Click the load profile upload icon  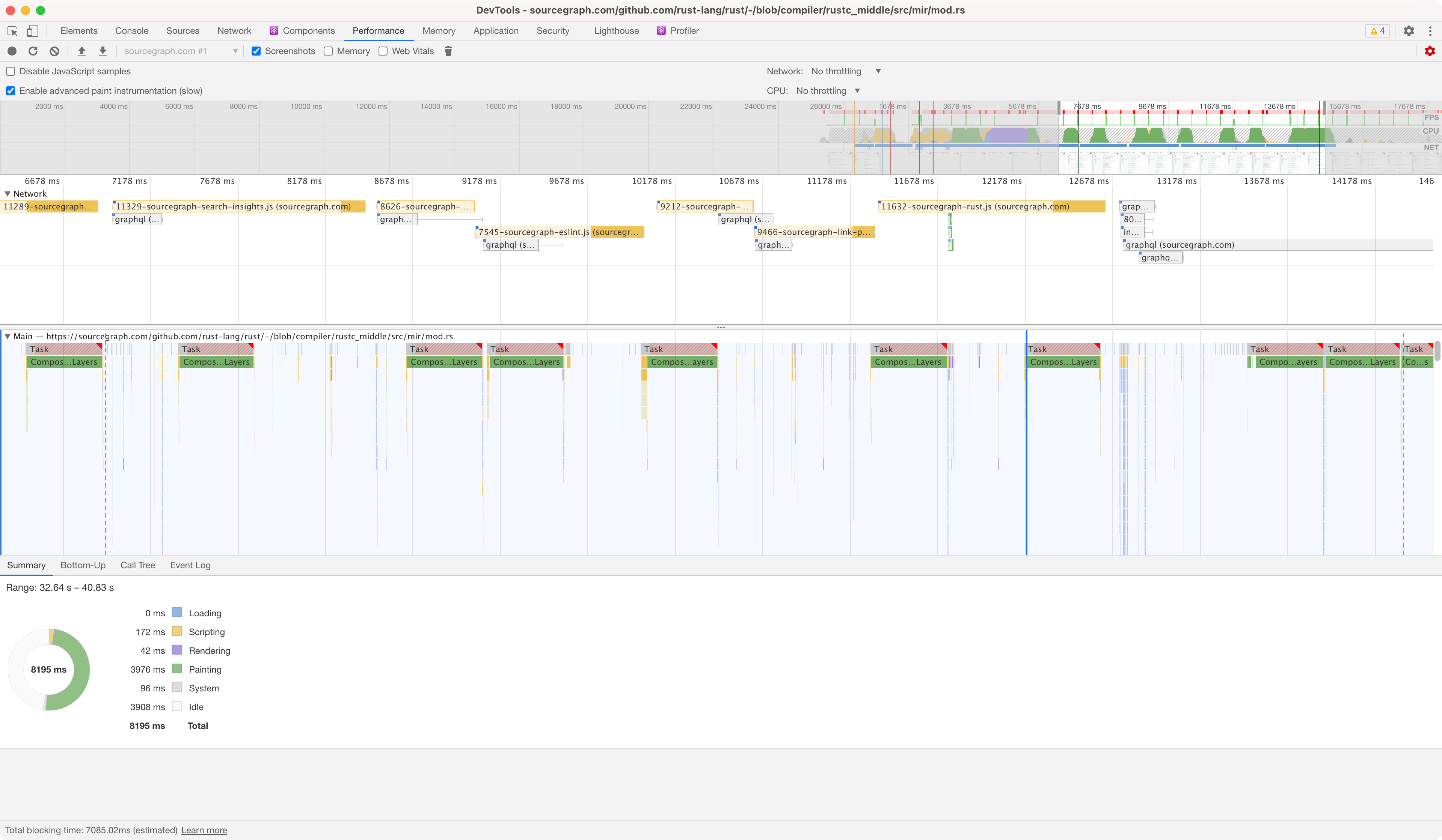[82, 51]
